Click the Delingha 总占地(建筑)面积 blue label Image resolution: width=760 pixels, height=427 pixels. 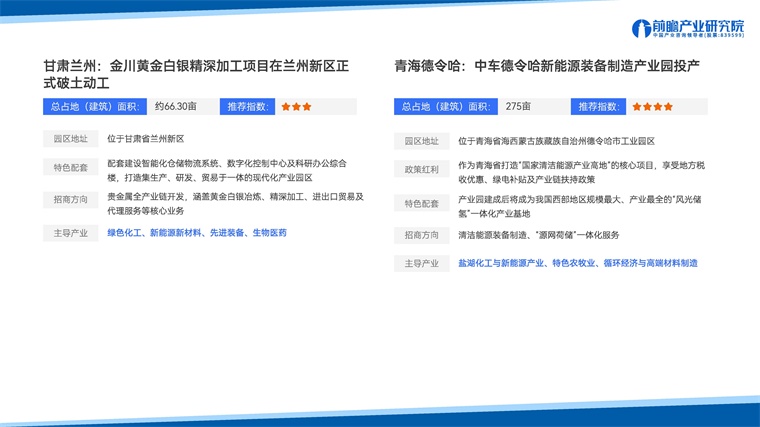(446, 107)
